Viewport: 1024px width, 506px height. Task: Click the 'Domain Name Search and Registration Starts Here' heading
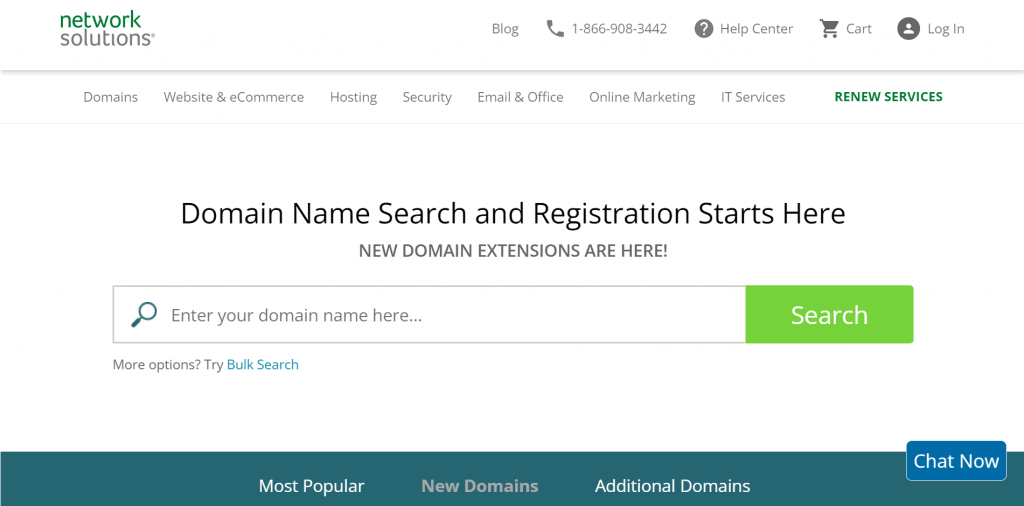(513, 214)
